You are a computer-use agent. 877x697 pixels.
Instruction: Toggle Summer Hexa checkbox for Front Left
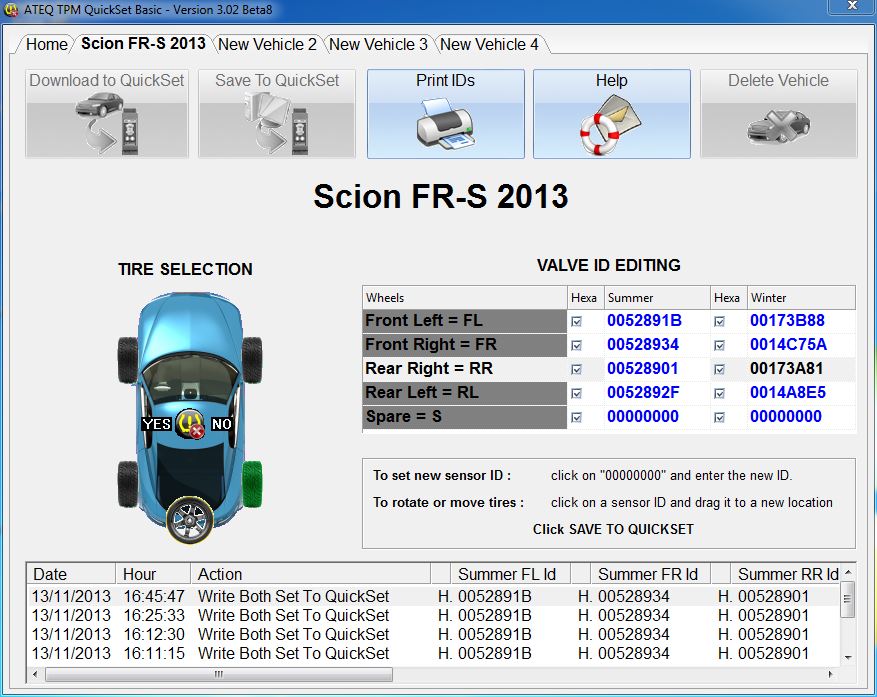pyautogui.click(x=577, y=321)
